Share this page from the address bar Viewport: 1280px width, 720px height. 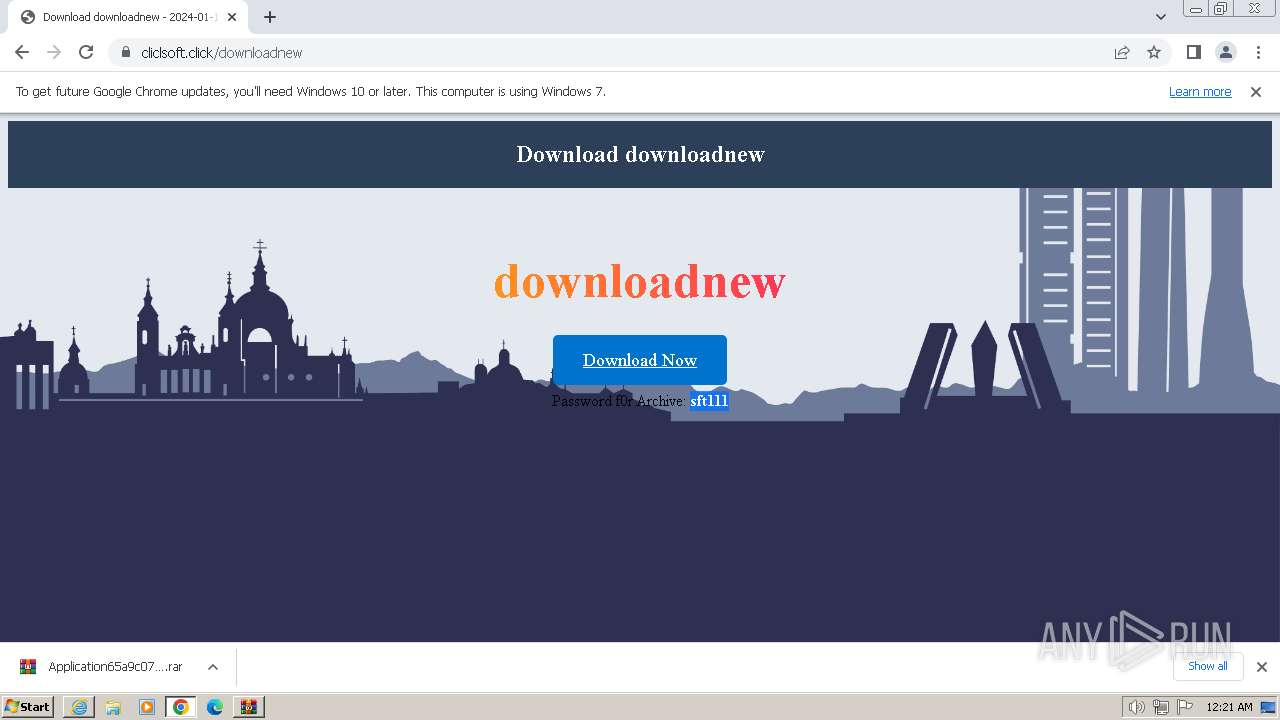pos(1122,52)
